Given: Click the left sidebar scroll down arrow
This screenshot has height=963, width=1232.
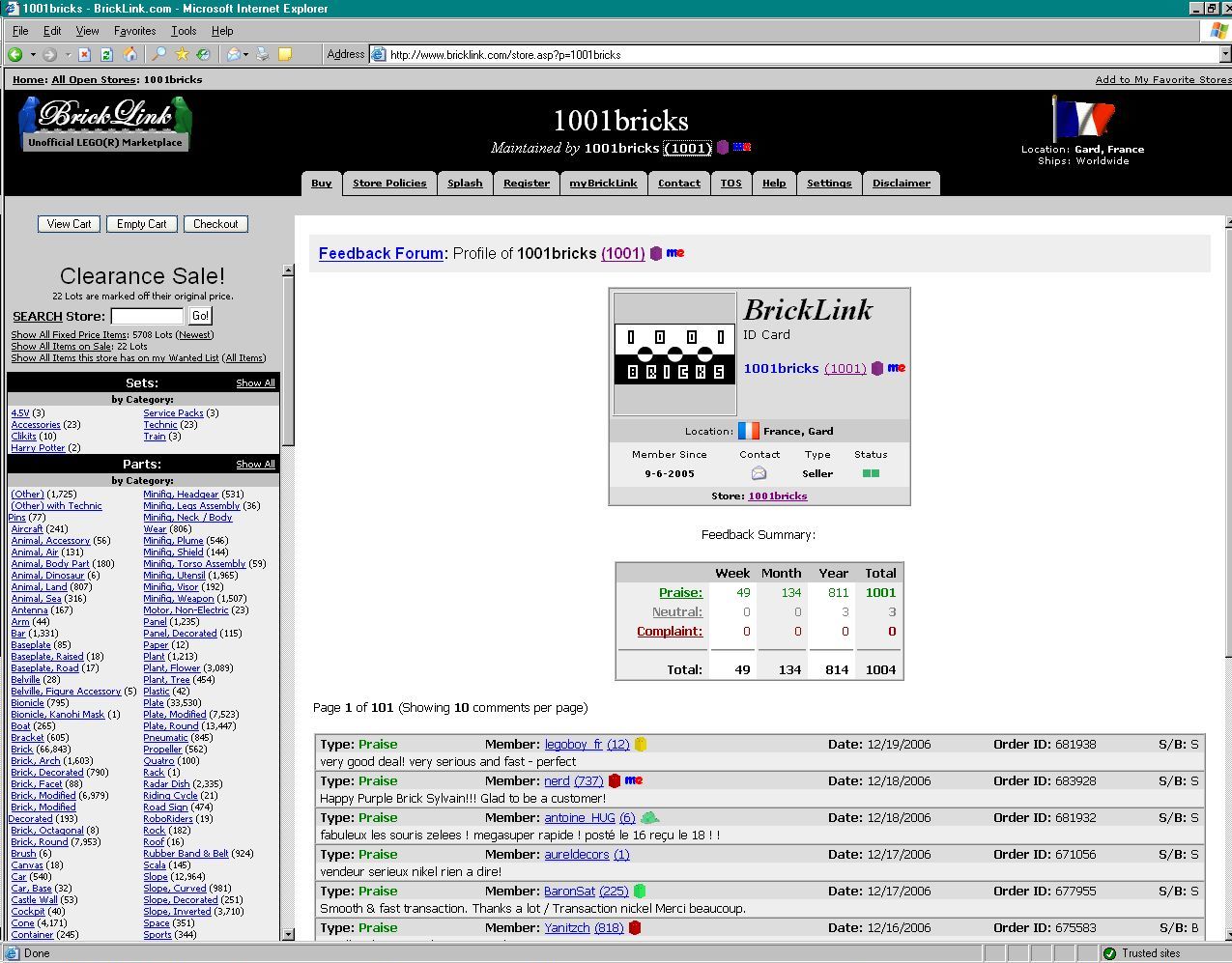Looking at the screenshot, I should (288, 934).
